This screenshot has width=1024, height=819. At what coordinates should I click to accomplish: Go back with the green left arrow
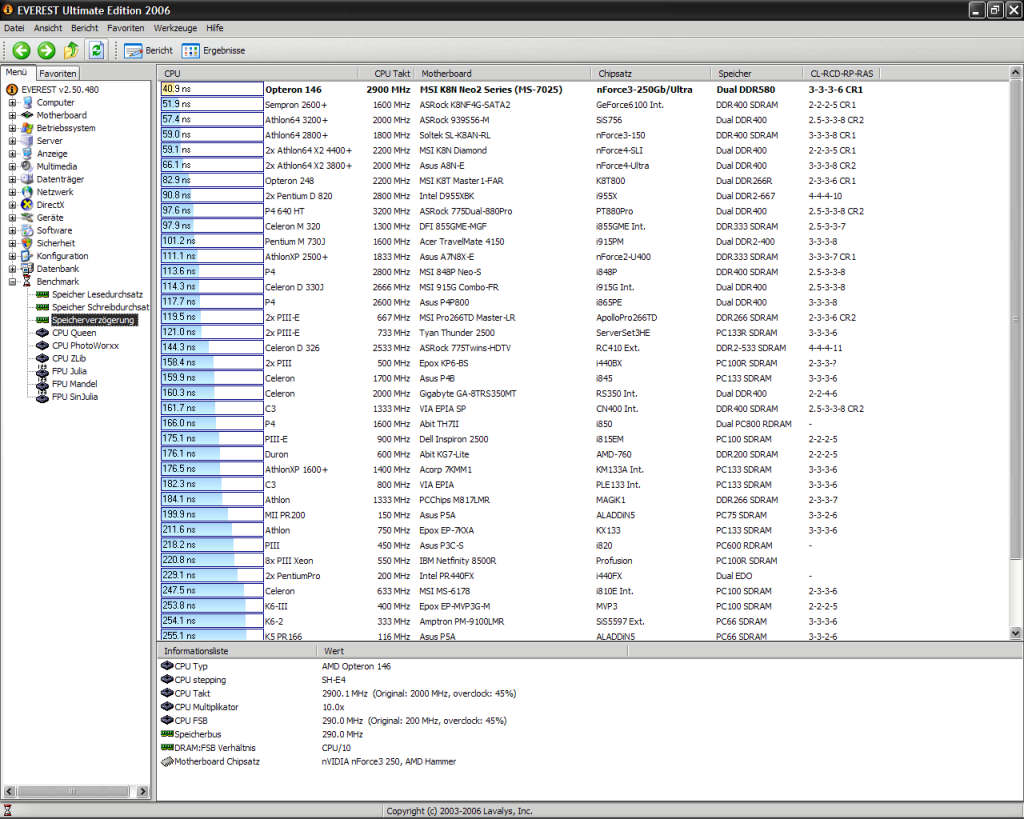(x=22, y=50)
